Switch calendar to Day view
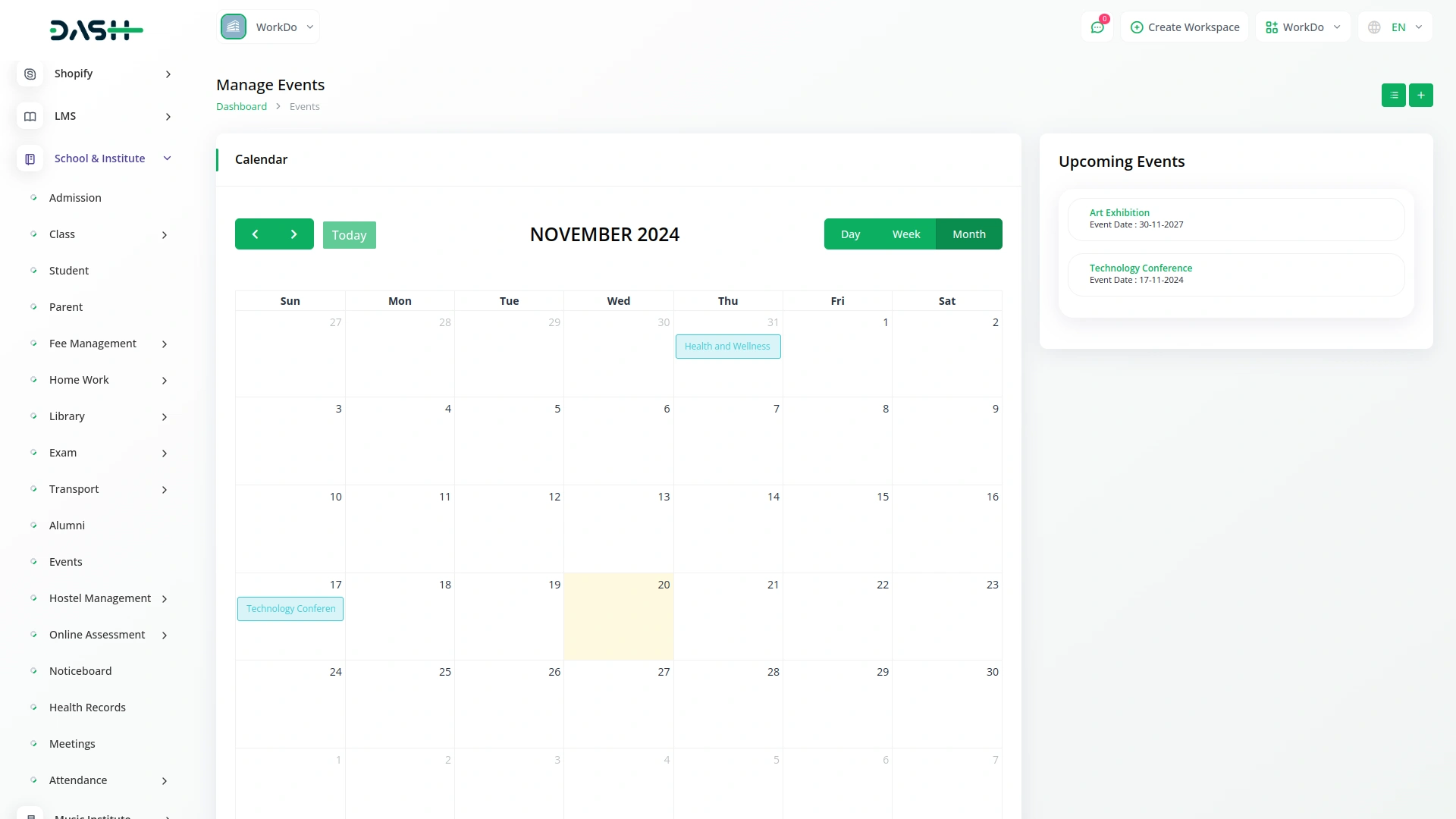 click(x=850, y=234)
